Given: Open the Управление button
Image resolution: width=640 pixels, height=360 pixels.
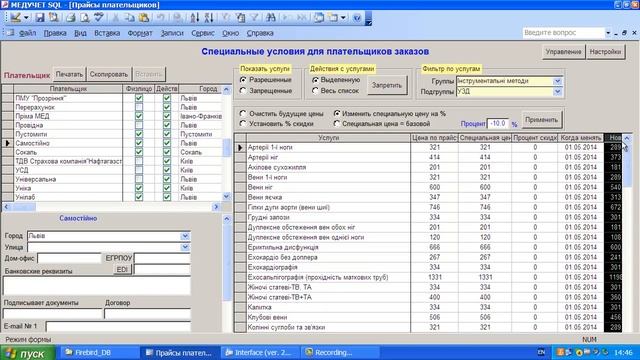Looking at the screenshot, I should point(564,52).
